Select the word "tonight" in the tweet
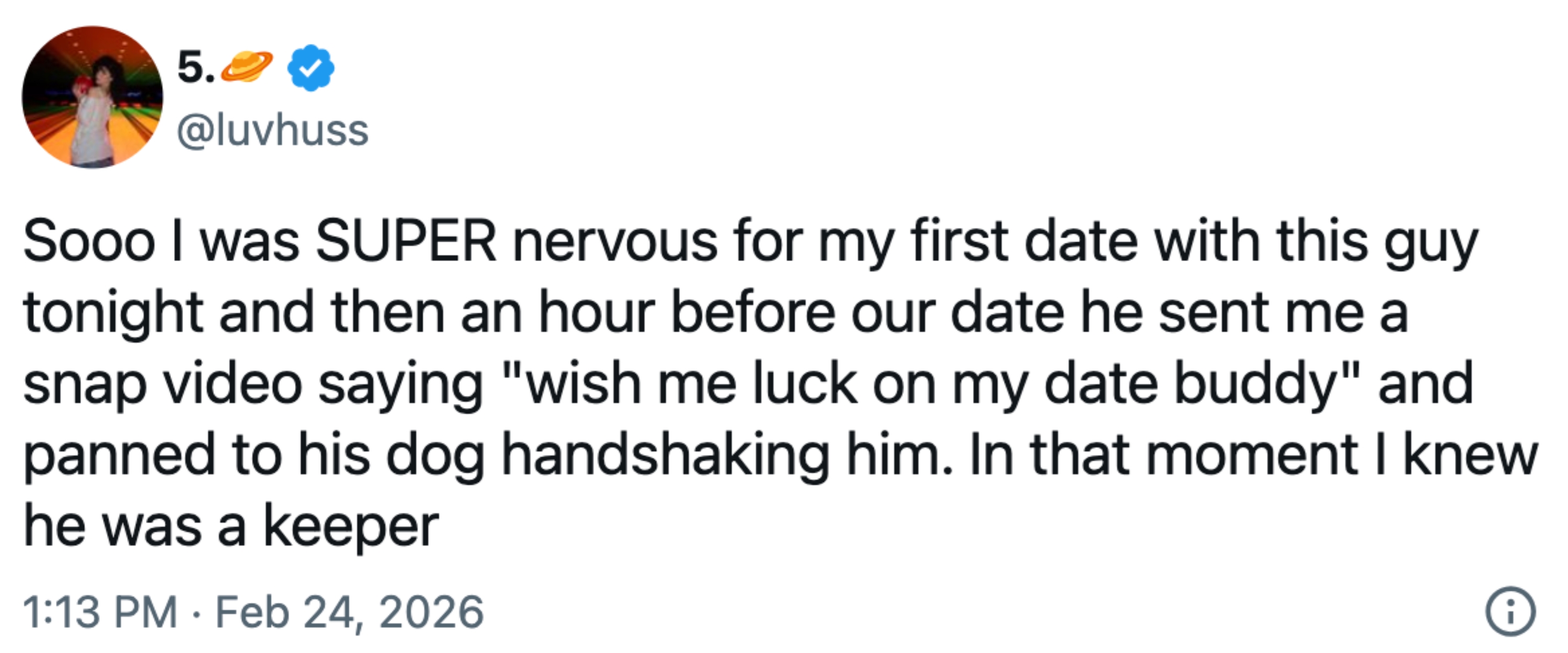The width and height of the screenshot is (1568, 653). pos(113,313)
